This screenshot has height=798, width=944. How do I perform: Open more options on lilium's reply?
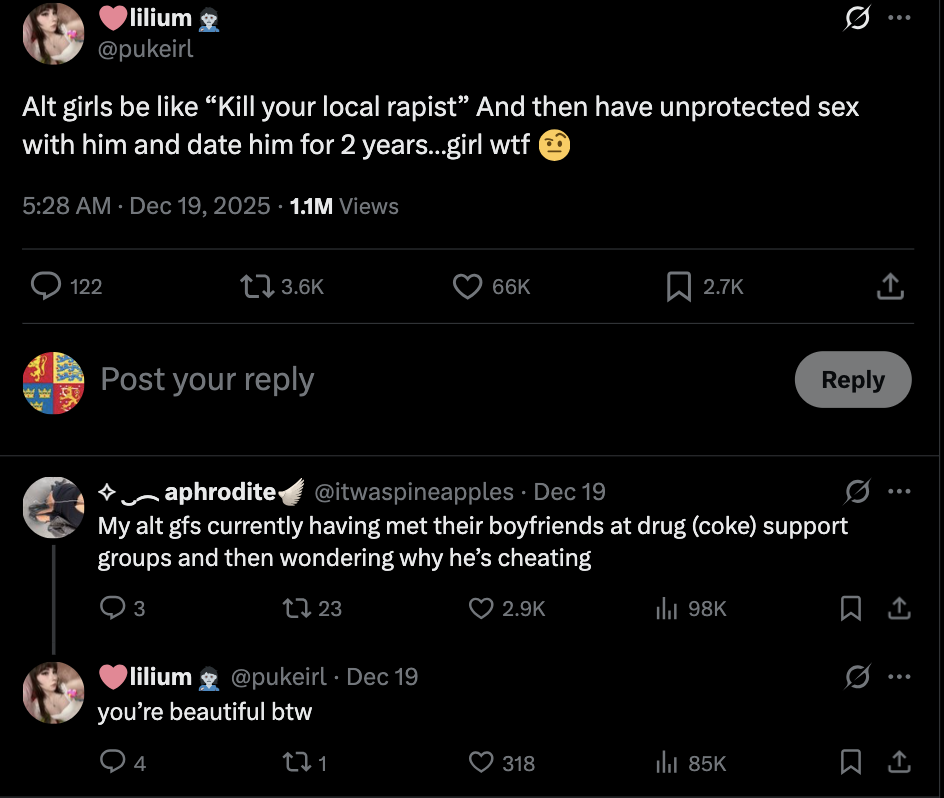(900, 677)
